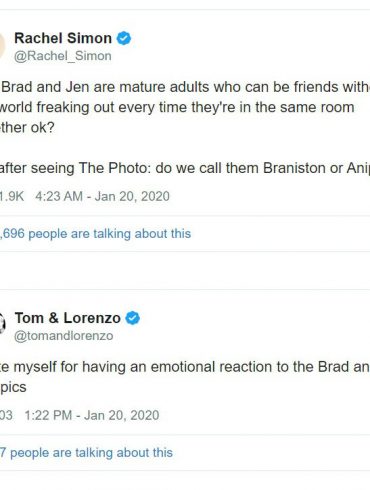The width and height of the screenshot is (370, 490).
Task: Open Rachel Simon's profile avatar
Action: click(x=2, y=46)
